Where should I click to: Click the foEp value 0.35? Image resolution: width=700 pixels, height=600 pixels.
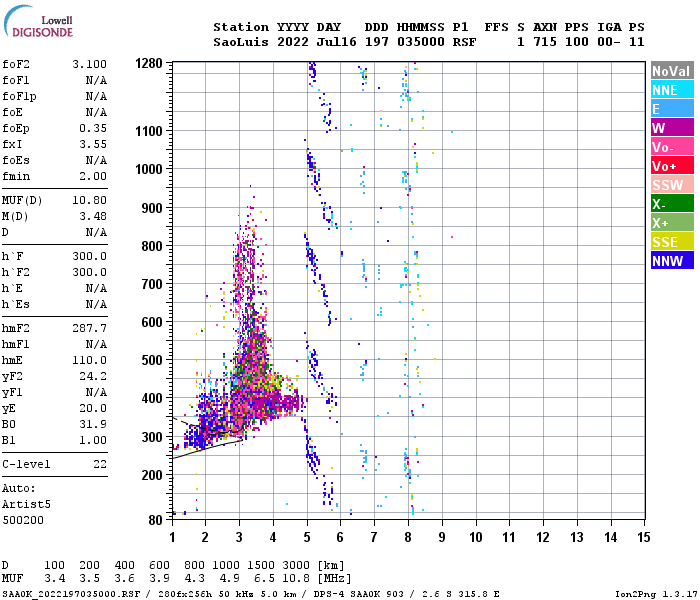tap(93, 128)
